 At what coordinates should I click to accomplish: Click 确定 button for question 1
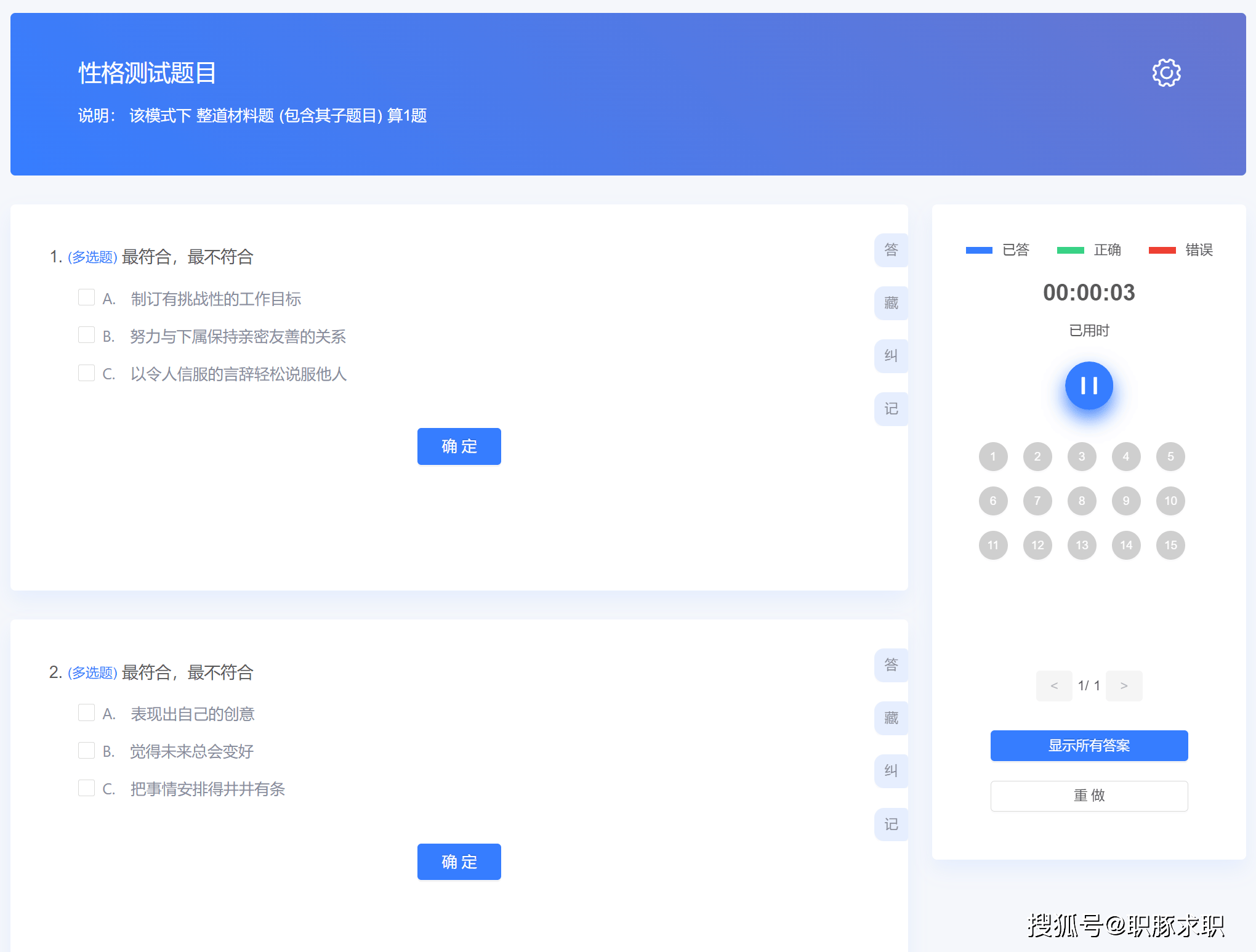point(459,446)
